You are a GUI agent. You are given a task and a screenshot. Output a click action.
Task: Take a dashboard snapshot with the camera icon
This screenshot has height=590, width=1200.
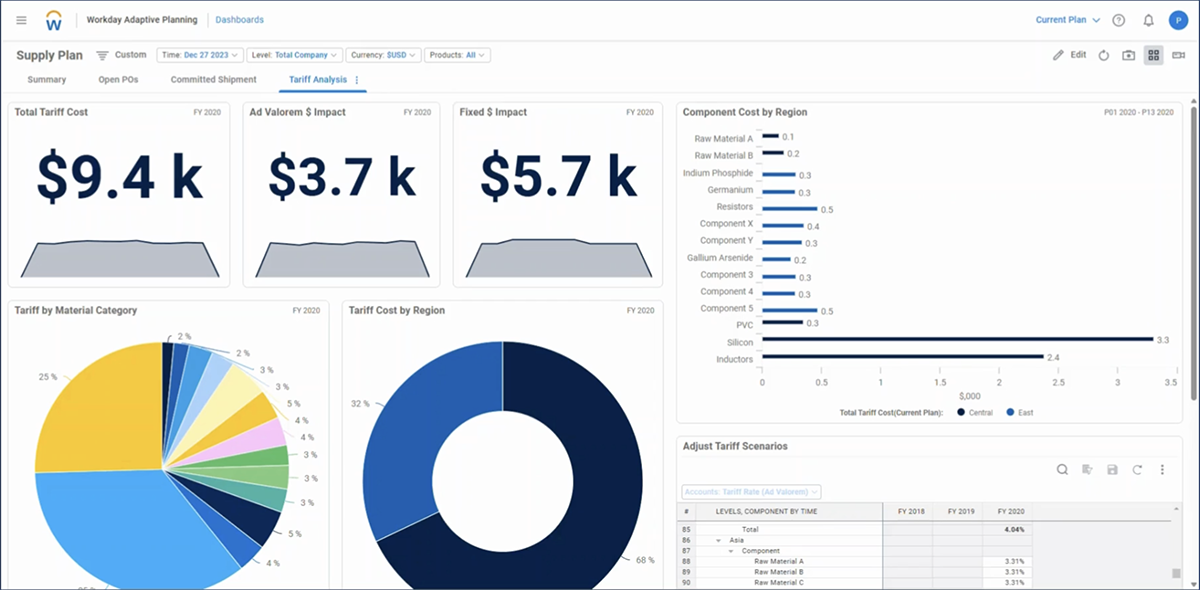(1129, 55)
